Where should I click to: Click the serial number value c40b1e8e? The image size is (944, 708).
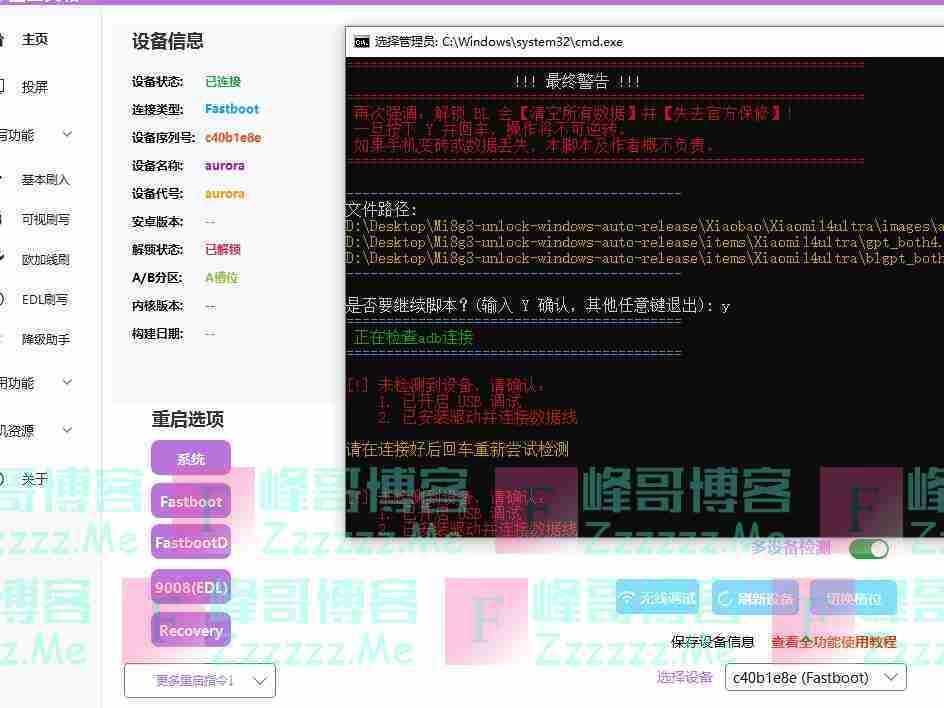pos(233,138)
